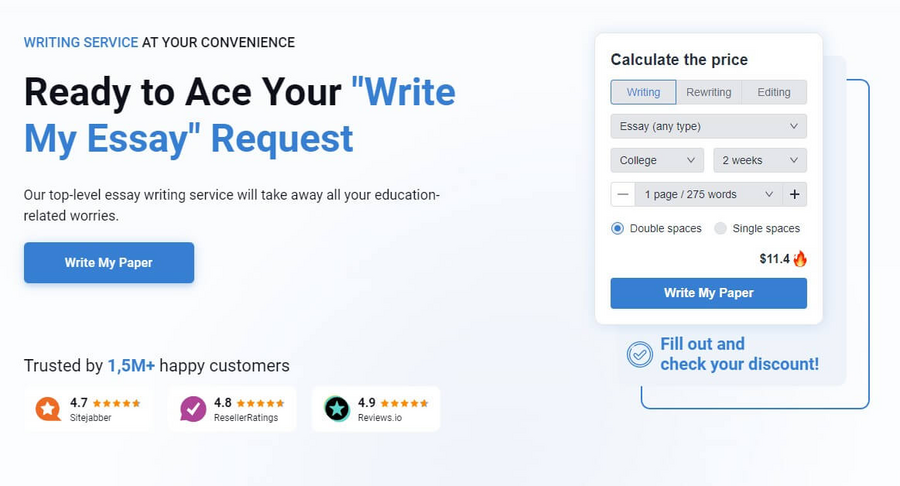Increase page count with plus button

(x=795, y=194)
